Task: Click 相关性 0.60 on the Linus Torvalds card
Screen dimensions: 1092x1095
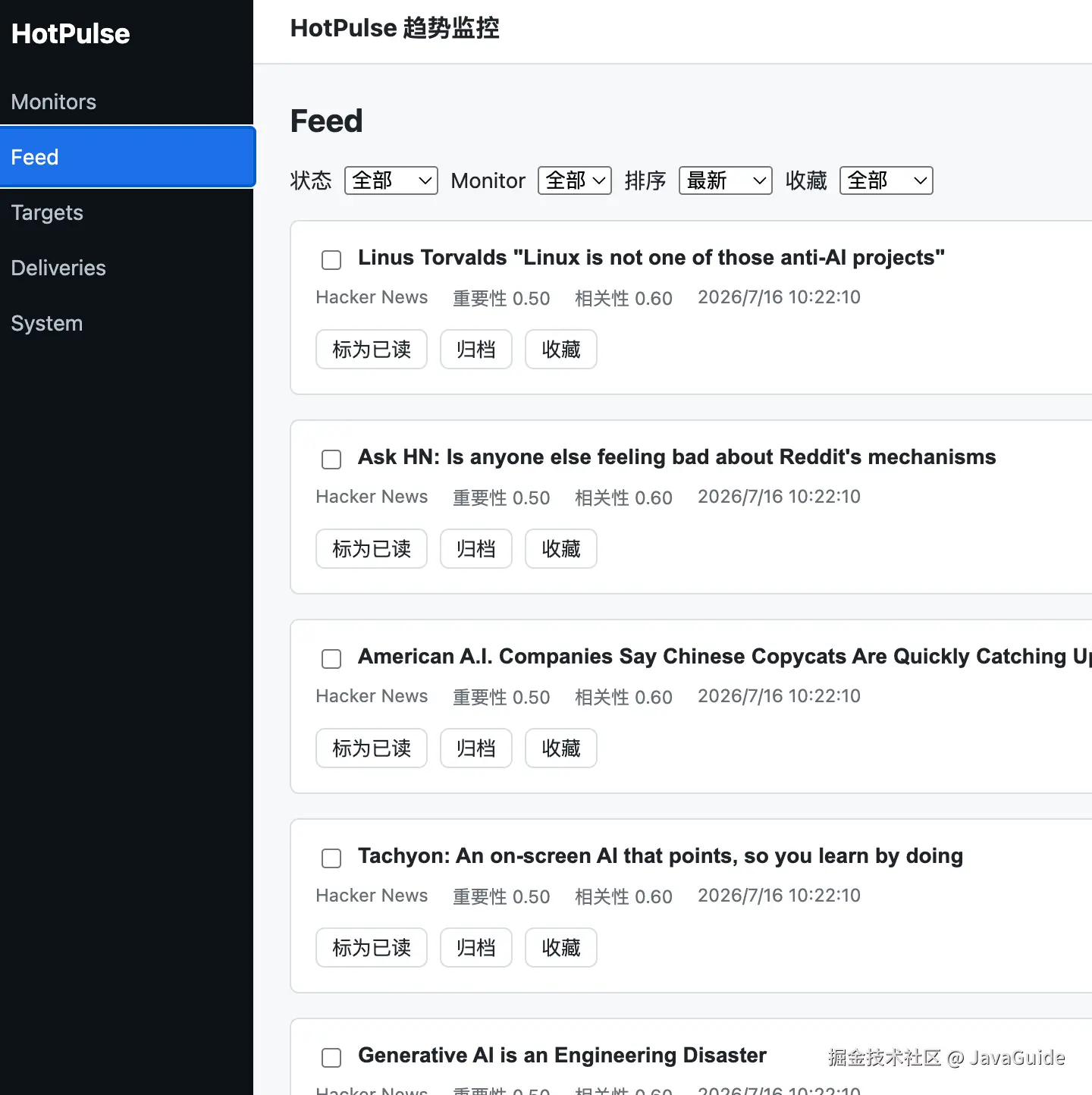Action: pos(623,298)
